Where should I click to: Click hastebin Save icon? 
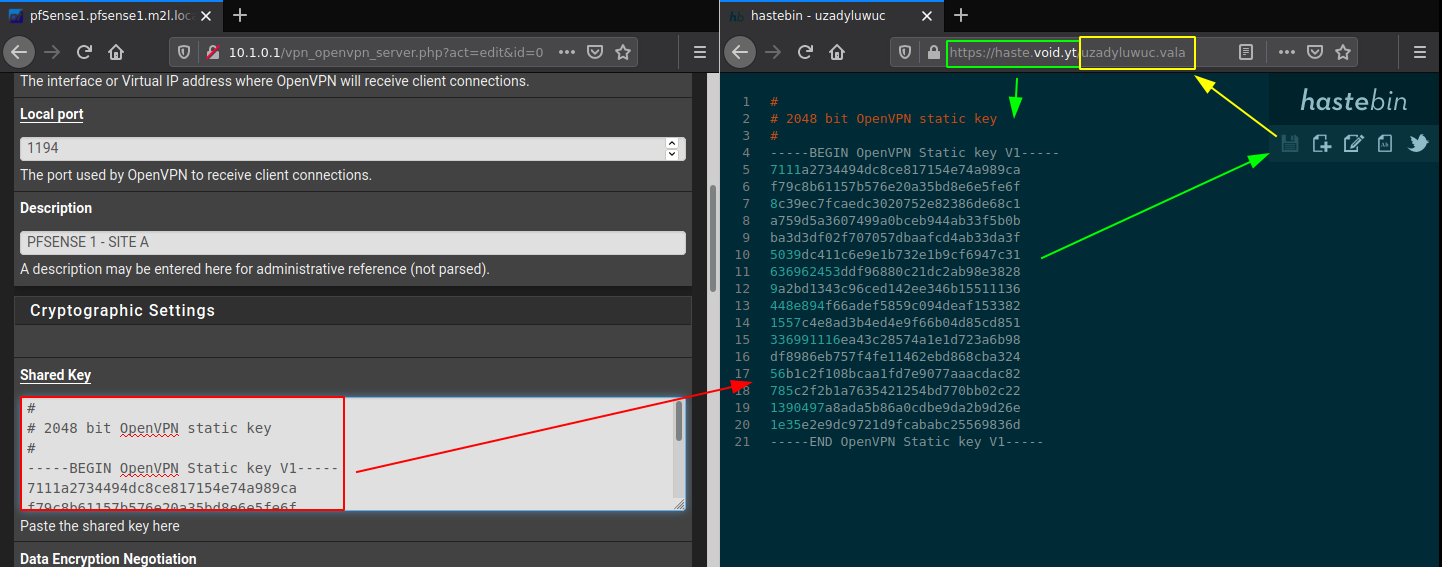click(x=1290, y=143)
